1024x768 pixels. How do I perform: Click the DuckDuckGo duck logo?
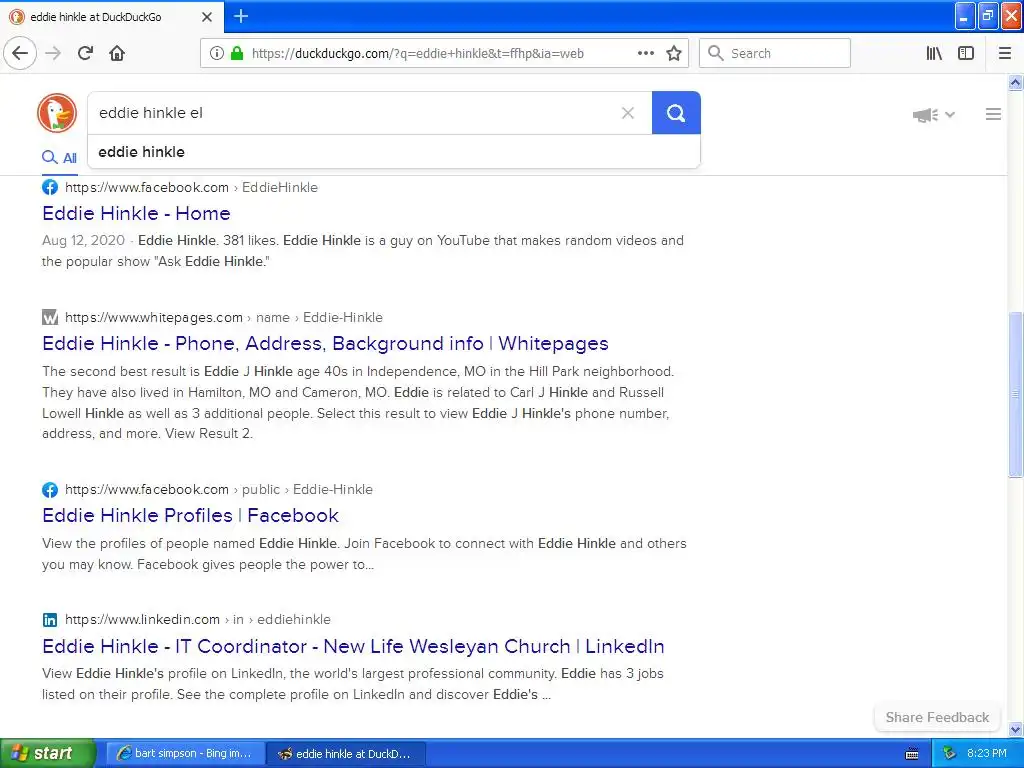57,112
